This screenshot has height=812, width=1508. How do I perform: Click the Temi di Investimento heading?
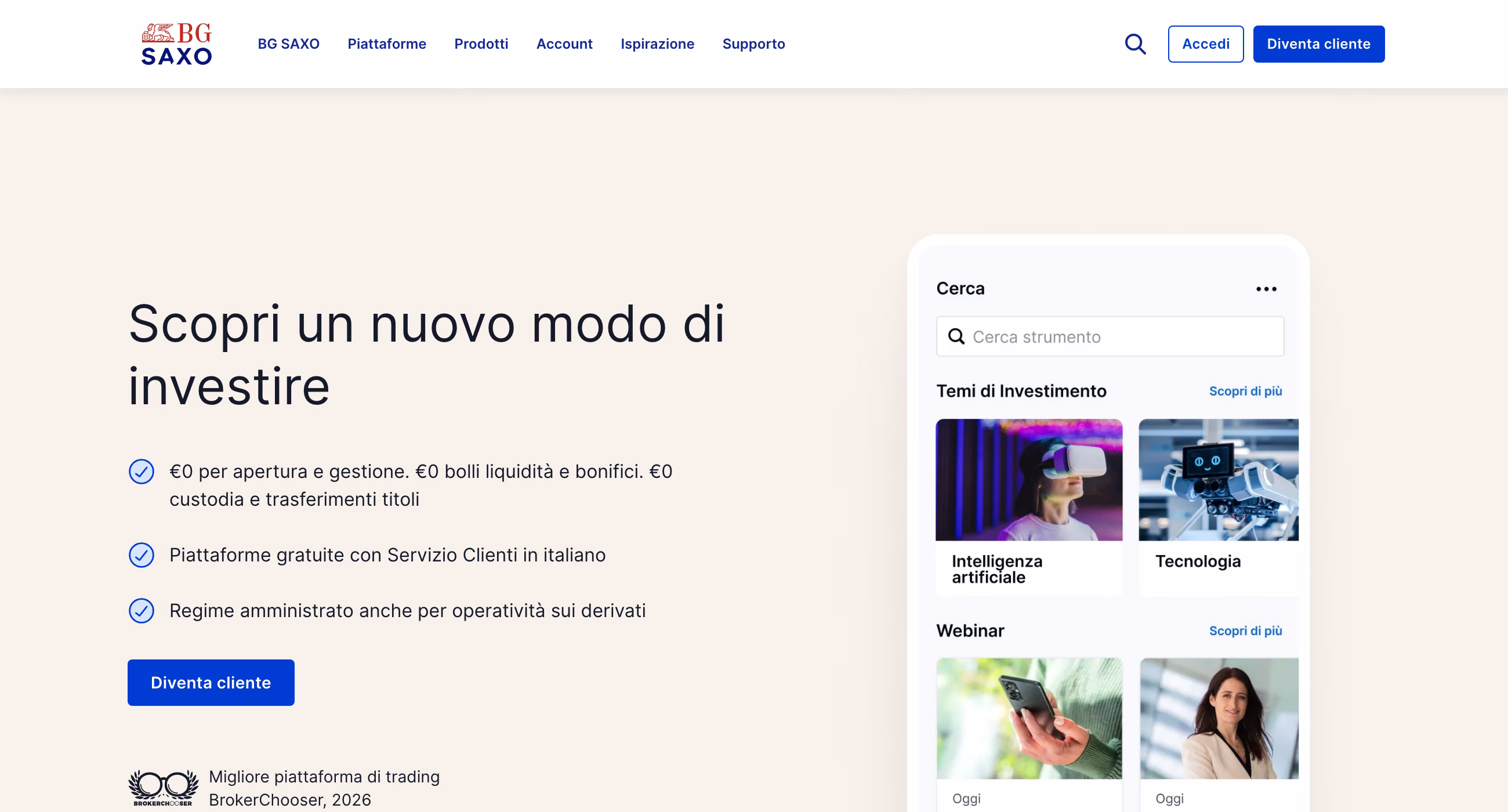[x=1021, y=391]
